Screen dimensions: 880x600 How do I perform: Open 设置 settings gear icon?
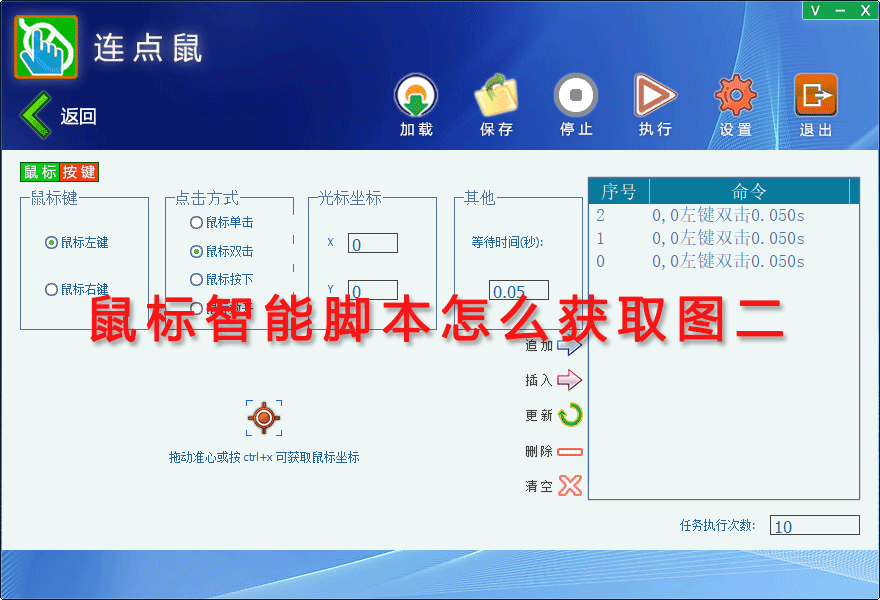point(736,95)
